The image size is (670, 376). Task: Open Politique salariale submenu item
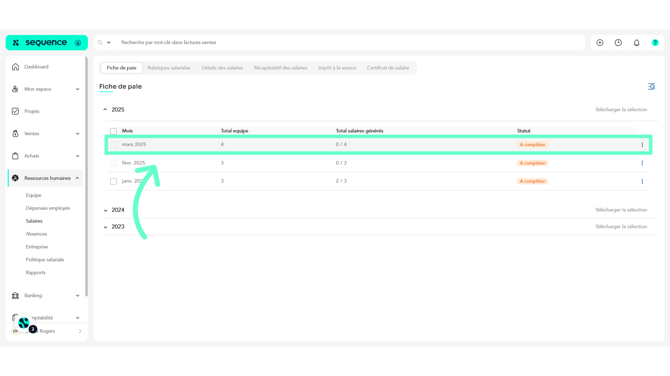[45, 260]
